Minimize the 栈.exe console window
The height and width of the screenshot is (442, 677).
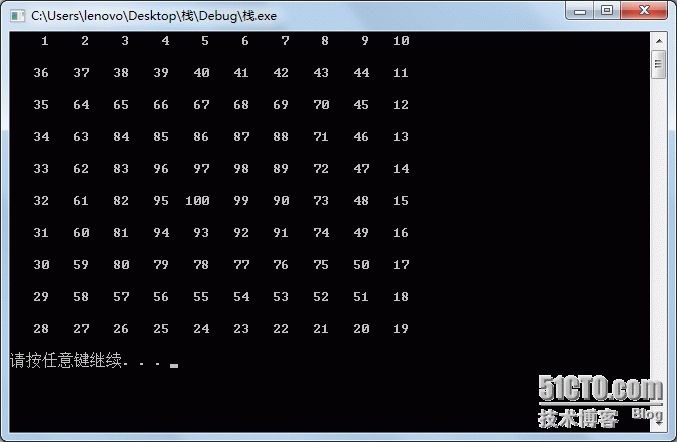coord(580,10)
